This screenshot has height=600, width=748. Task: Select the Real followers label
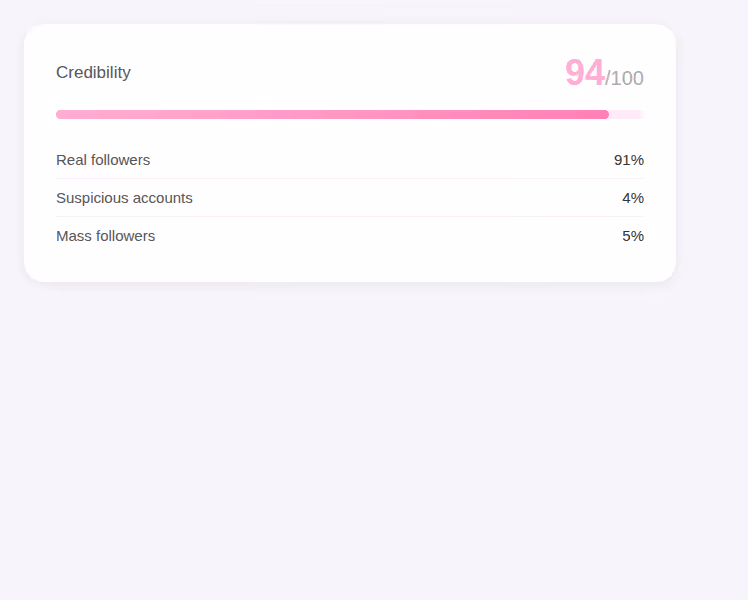pos(103,160)
